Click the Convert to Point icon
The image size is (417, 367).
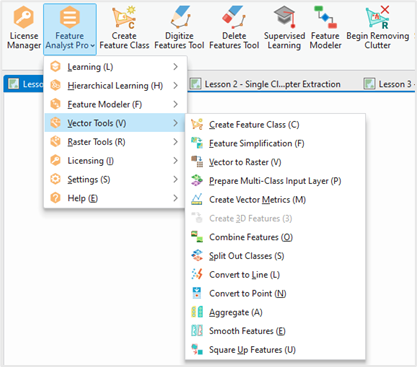coord(197,293)
